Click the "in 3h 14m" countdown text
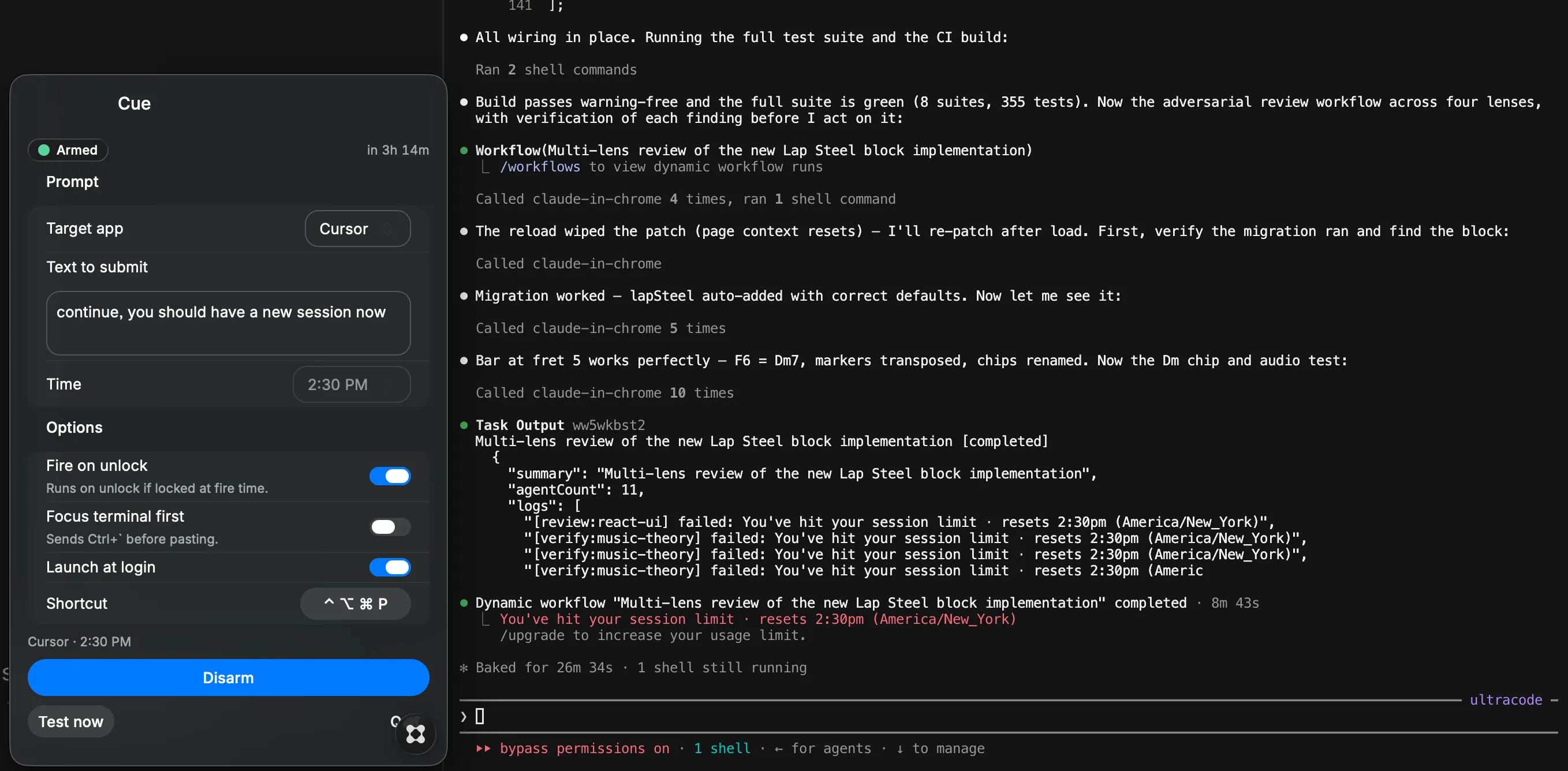The height and width of the screenshot is (771, 1568). 397,150
